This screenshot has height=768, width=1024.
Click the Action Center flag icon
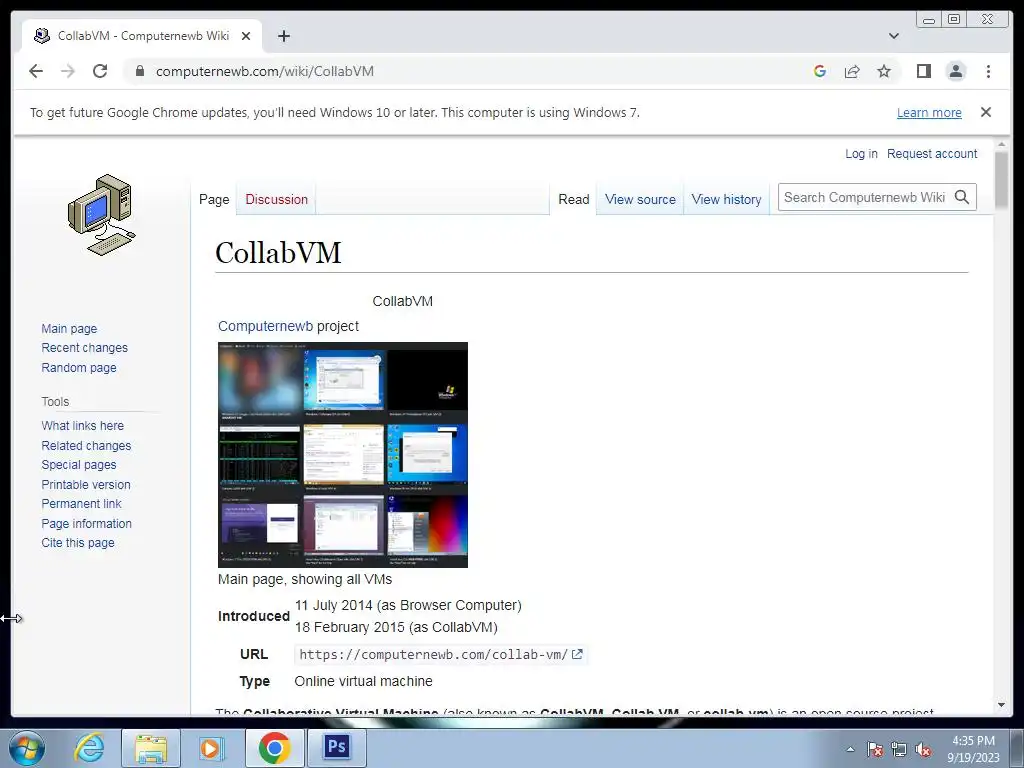coord(874,749)
